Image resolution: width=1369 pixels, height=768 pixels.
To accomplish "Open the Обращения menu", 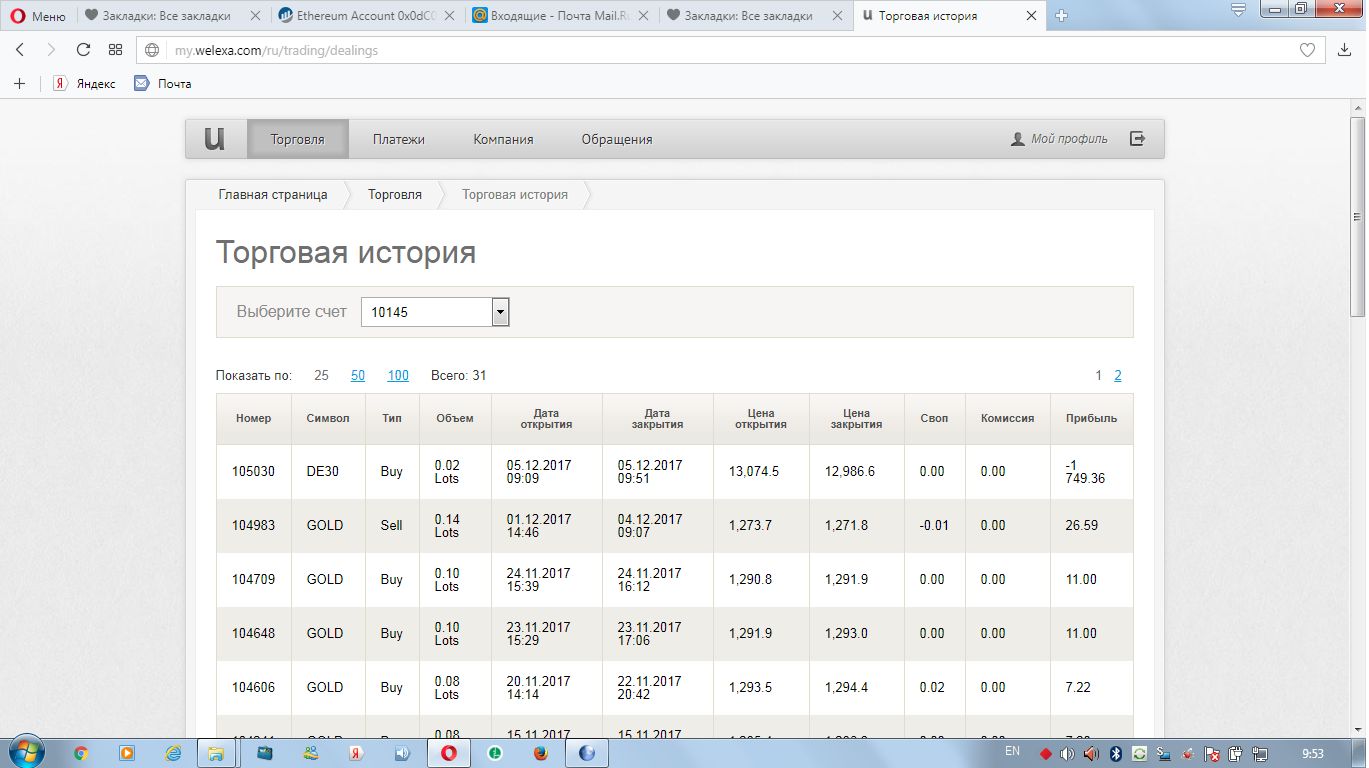I will point(617,139).
